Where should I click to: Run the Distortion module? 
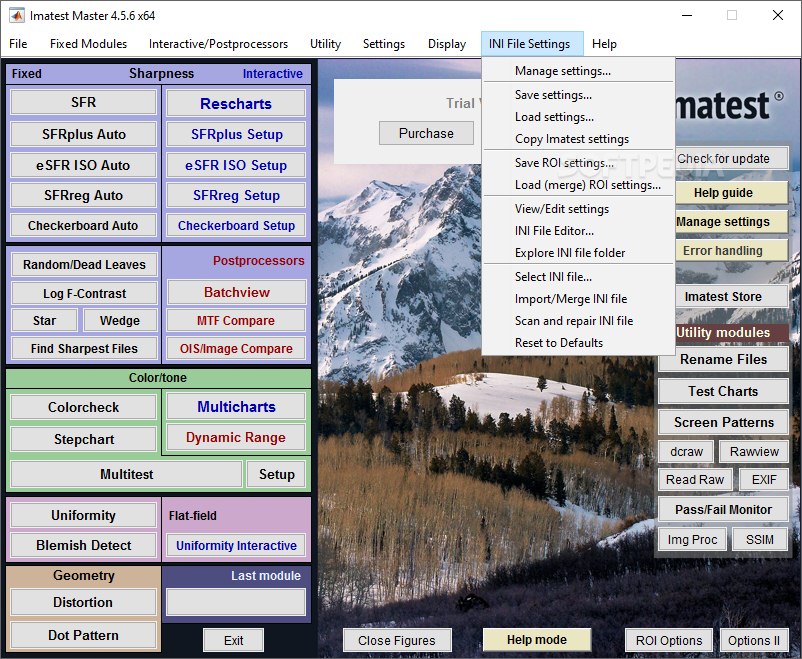point(83,602)
